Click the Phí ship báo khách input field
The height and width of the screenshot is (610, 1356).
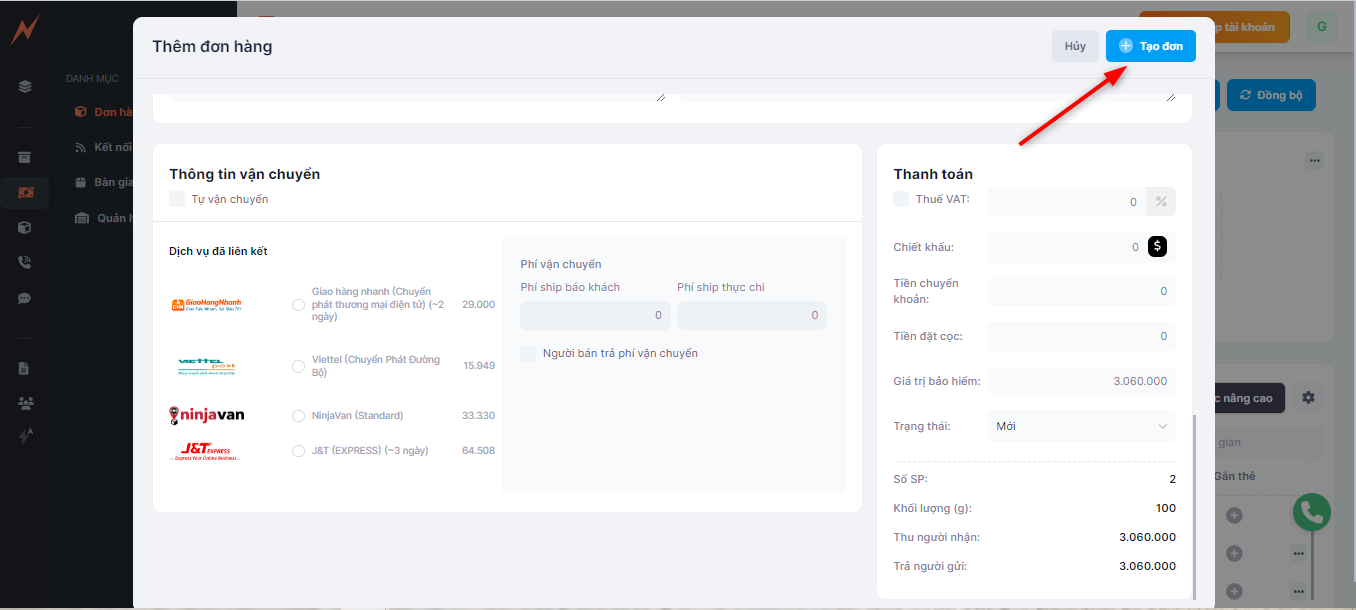click(595, 315)
